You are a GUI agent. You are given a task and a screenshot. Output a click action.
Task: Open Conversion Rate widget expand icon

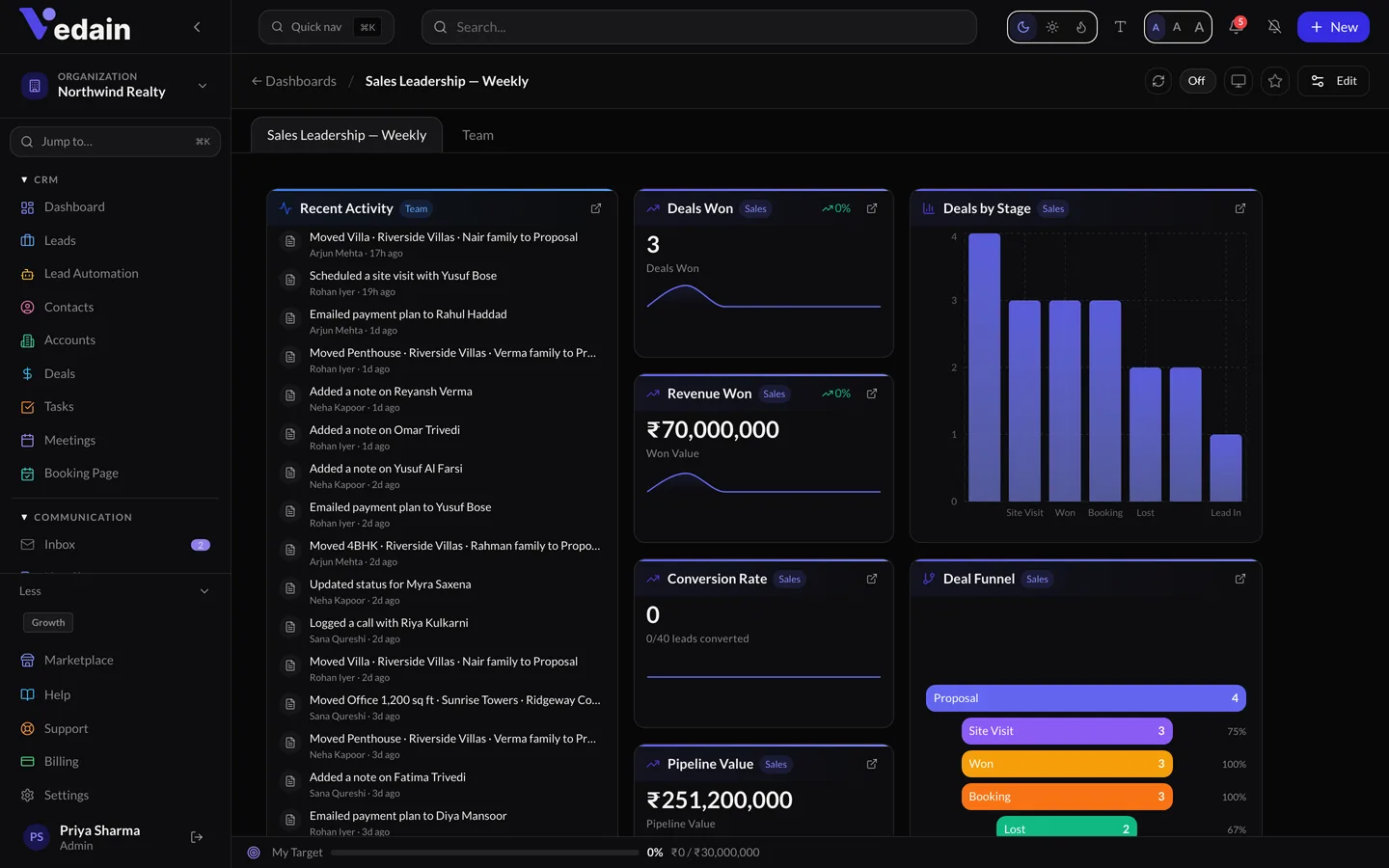872,579
